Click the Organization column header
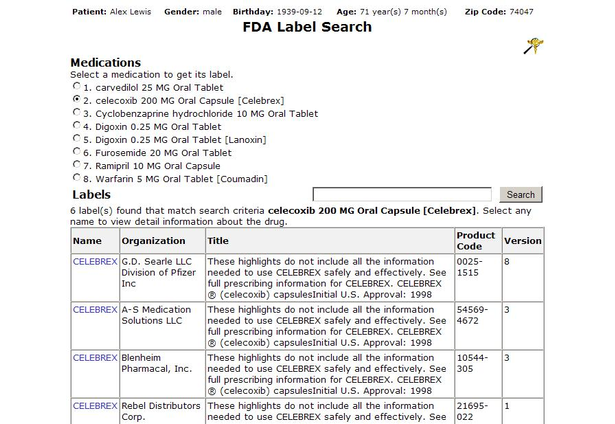This screenshot has height=424, width=615. [x=162, y=241]
